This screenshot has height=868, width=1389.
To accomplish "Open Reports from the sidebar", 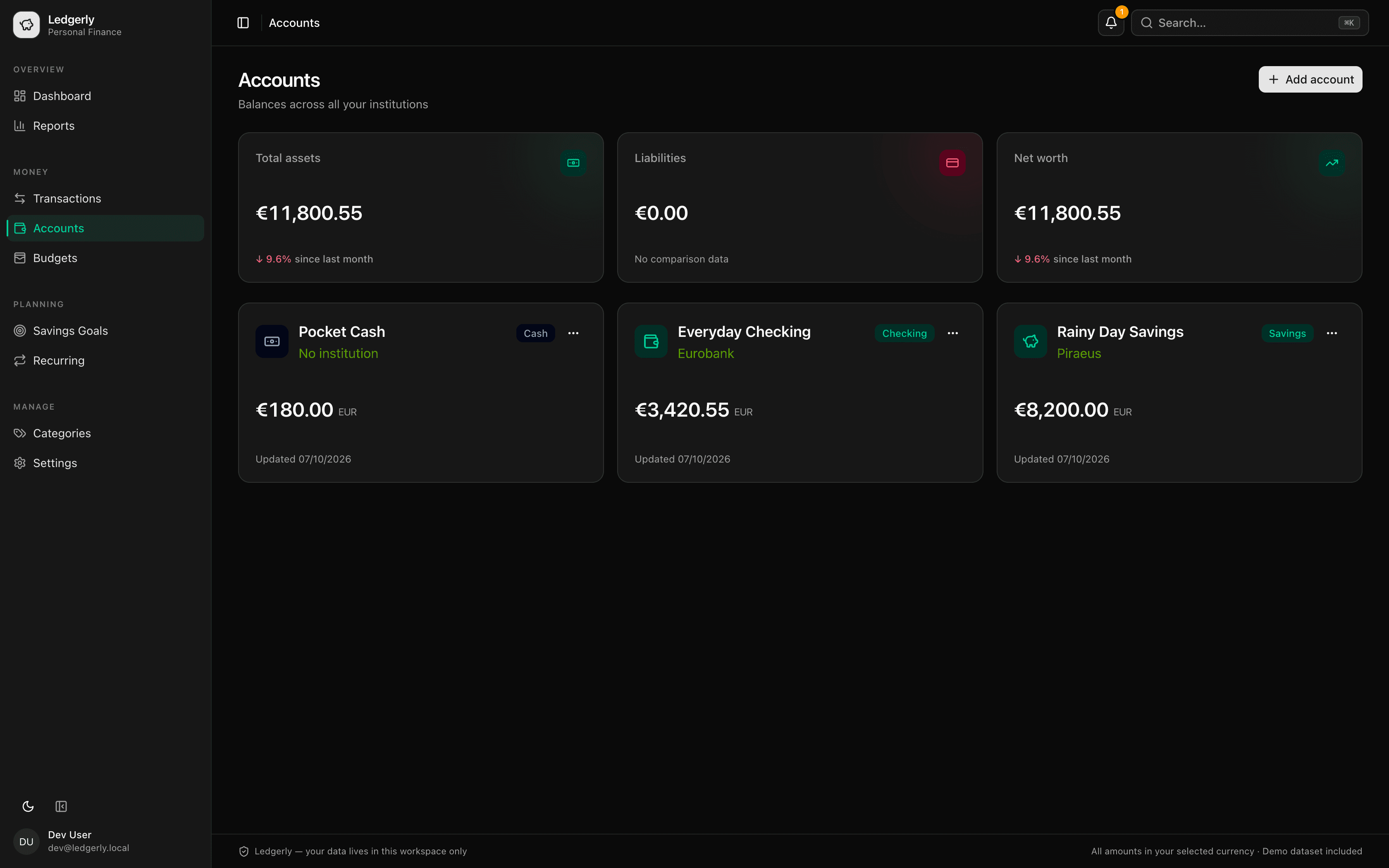I will (x=105, y=126).
